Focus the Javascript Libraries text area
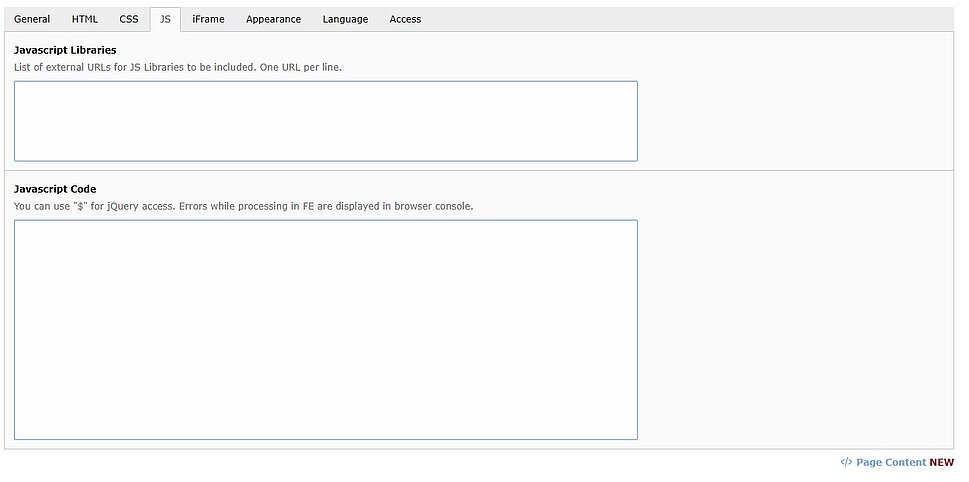The image size is (969, 482). tap(325, 121)
